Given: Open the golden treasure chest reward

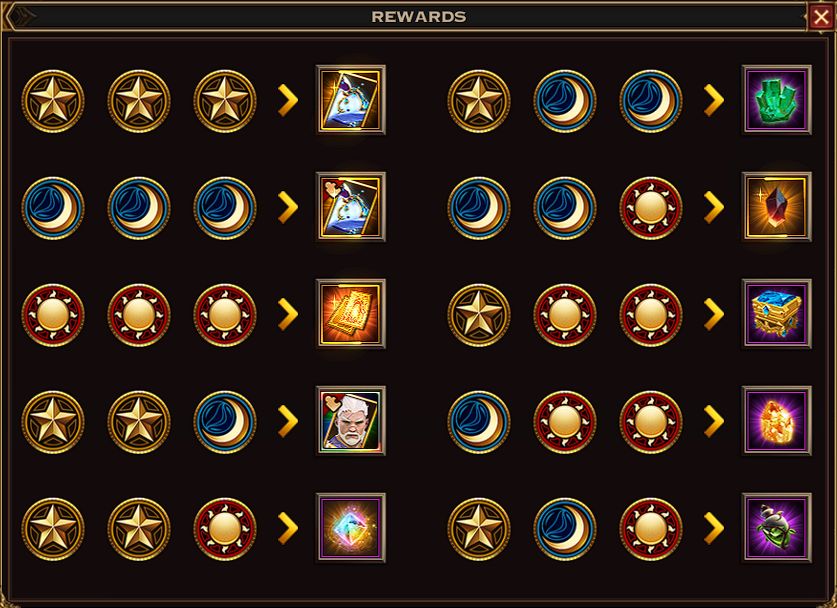Looking at the screenshot, I should click(777, 314).
